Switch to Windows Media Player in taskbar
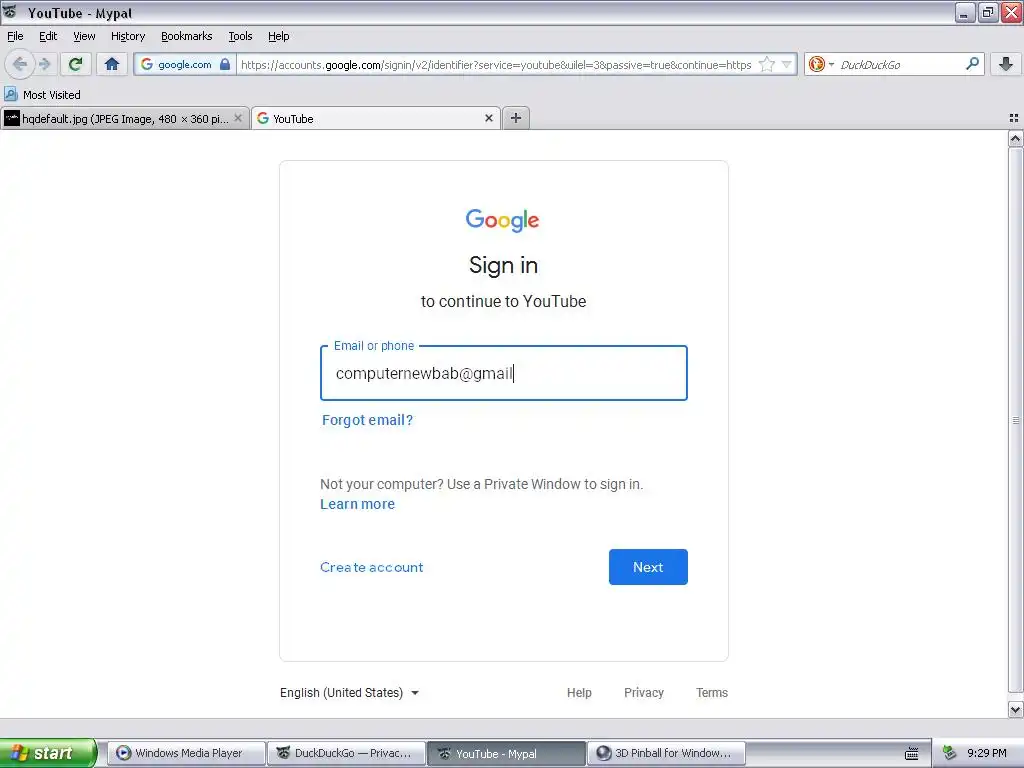This screenshot has height=768, width=1024. click(x=187, y=753)
